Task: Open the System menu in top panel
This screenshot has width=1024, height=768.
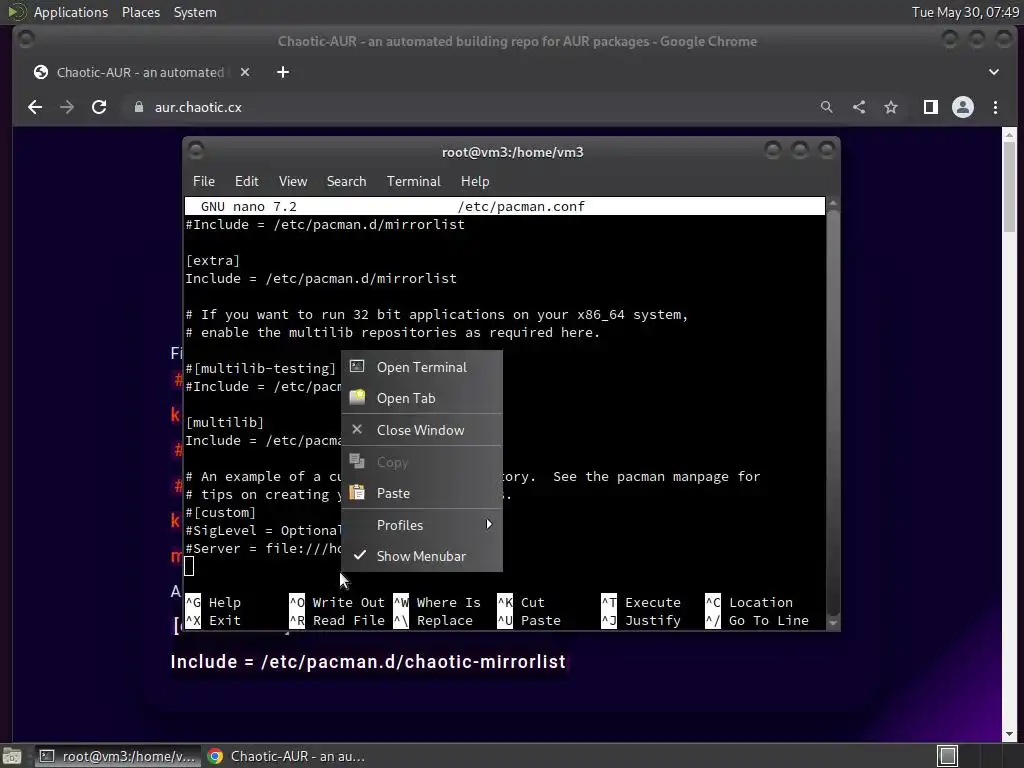Action: click(x=195, y=12)
